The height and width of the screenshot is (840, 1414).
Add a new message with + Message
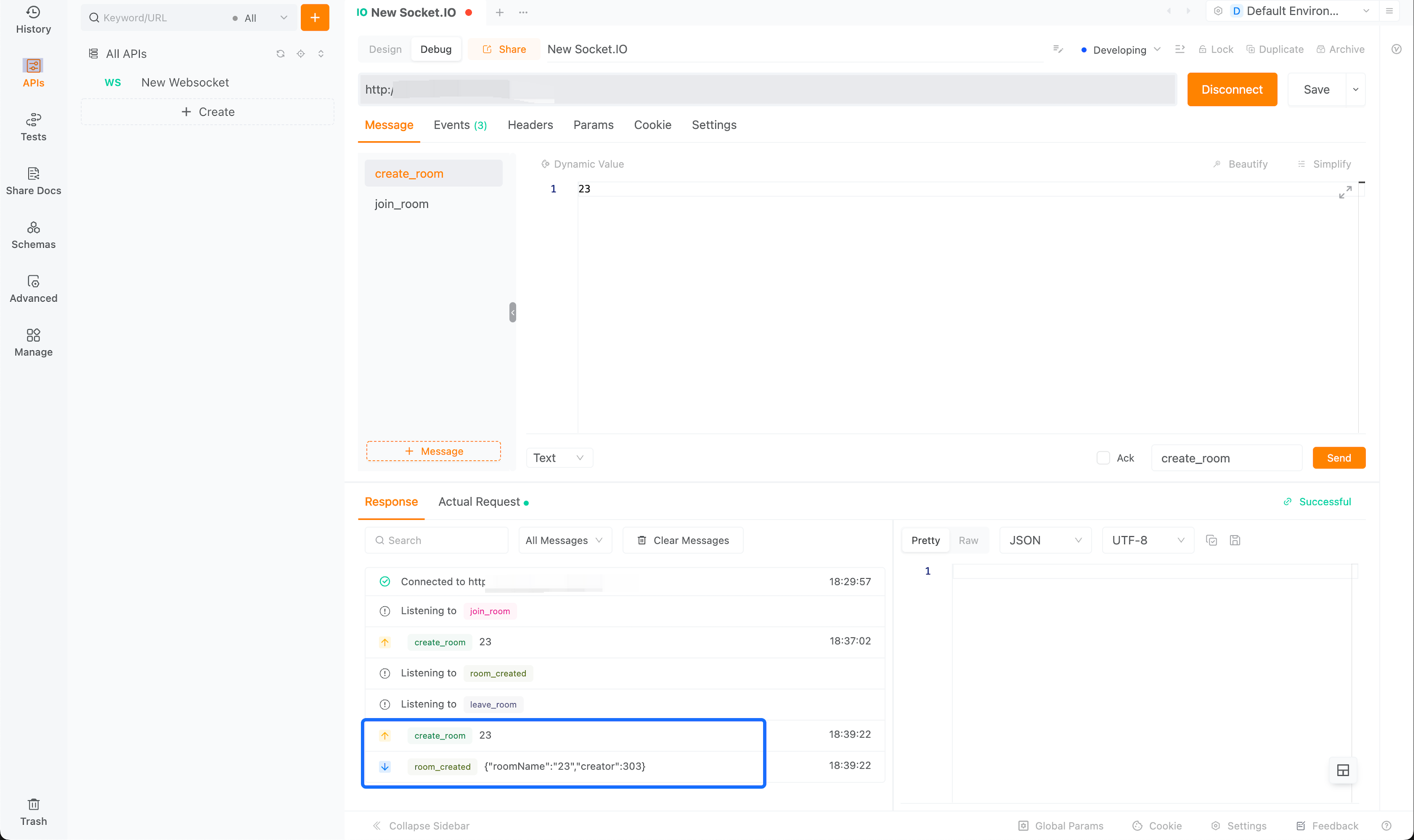click(x=433, y=451)
